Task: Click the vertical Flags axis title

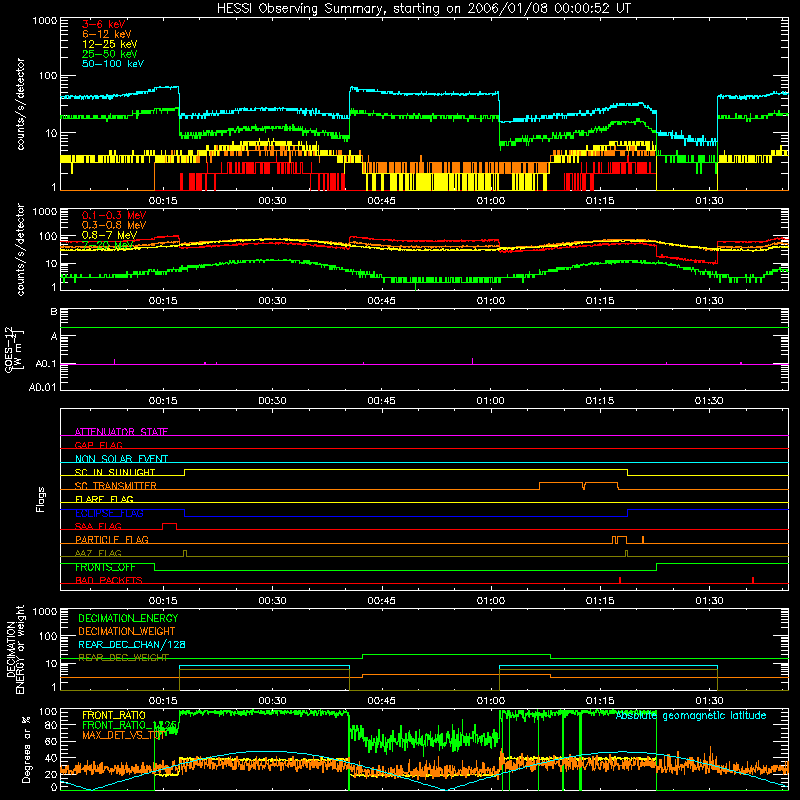Action: pyautogui.click(x=40, y=499)
